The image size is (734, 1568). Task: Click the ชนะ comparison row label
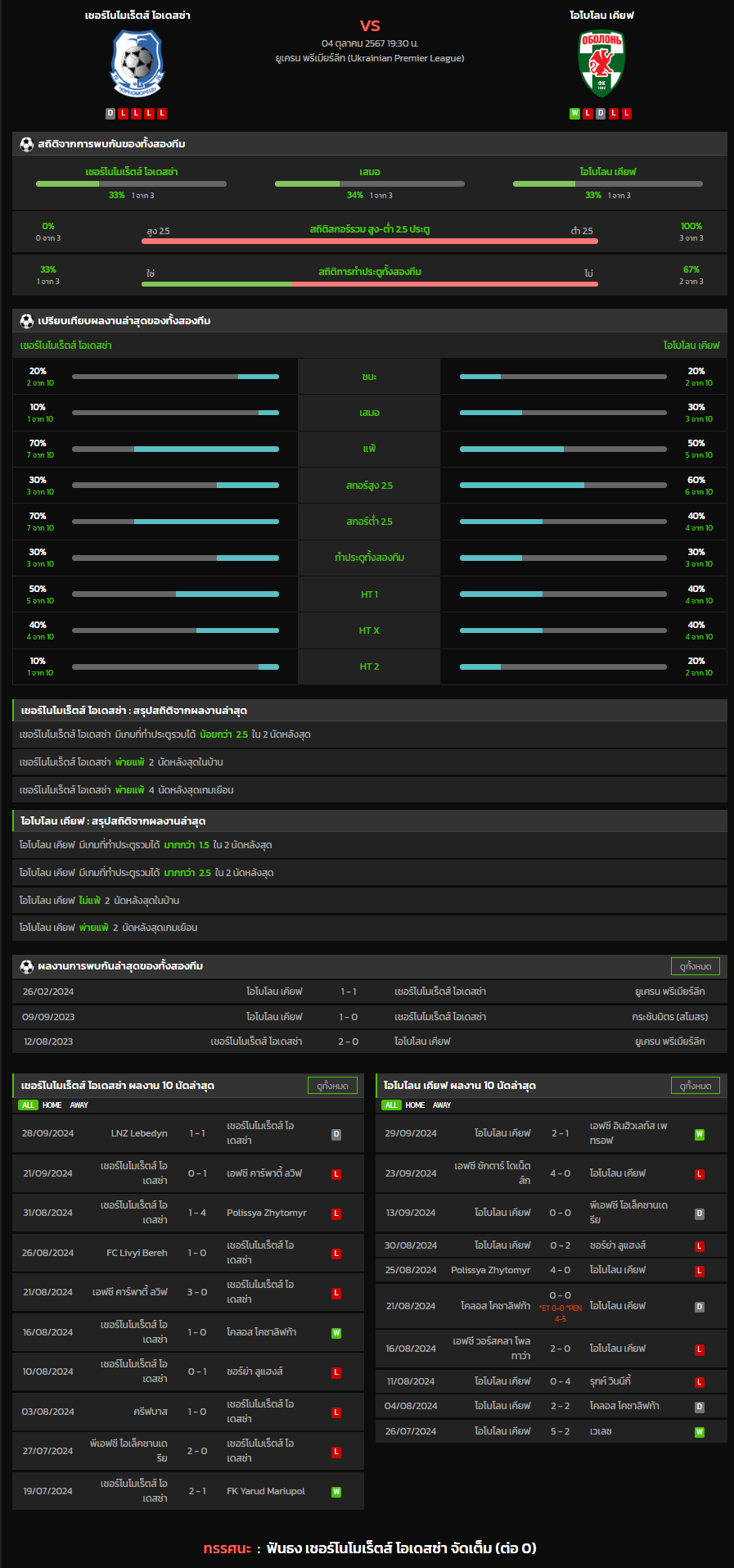[x=370, y=377]
